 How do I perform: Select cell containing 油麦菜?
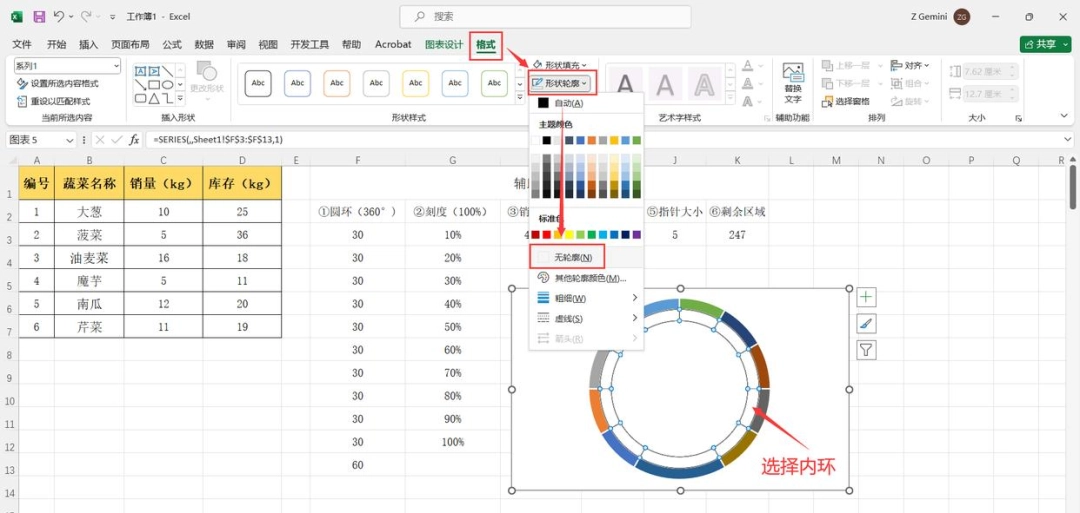point(90,258)
